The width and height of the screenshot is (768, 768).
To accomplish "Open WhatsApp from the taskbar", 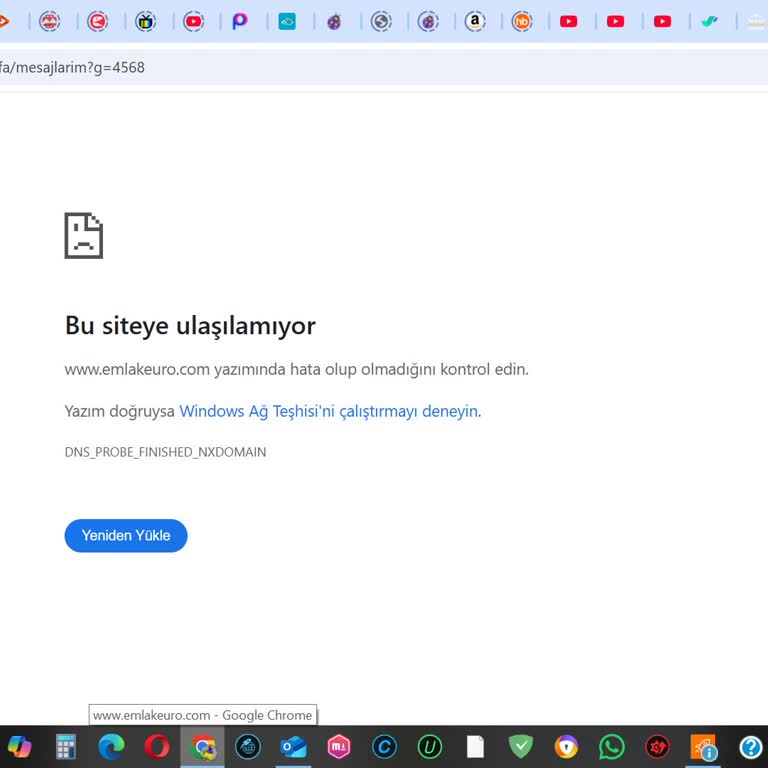I will 612,747.
